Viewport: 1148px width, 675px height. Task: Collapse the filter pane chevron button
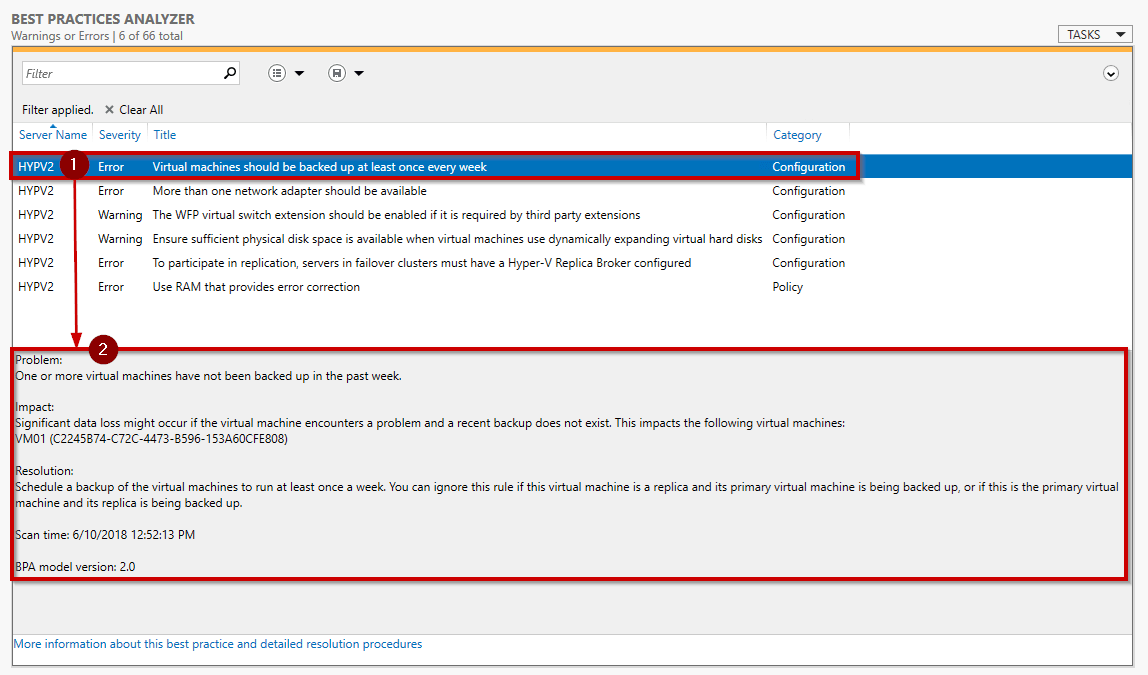pos(1111,73)
